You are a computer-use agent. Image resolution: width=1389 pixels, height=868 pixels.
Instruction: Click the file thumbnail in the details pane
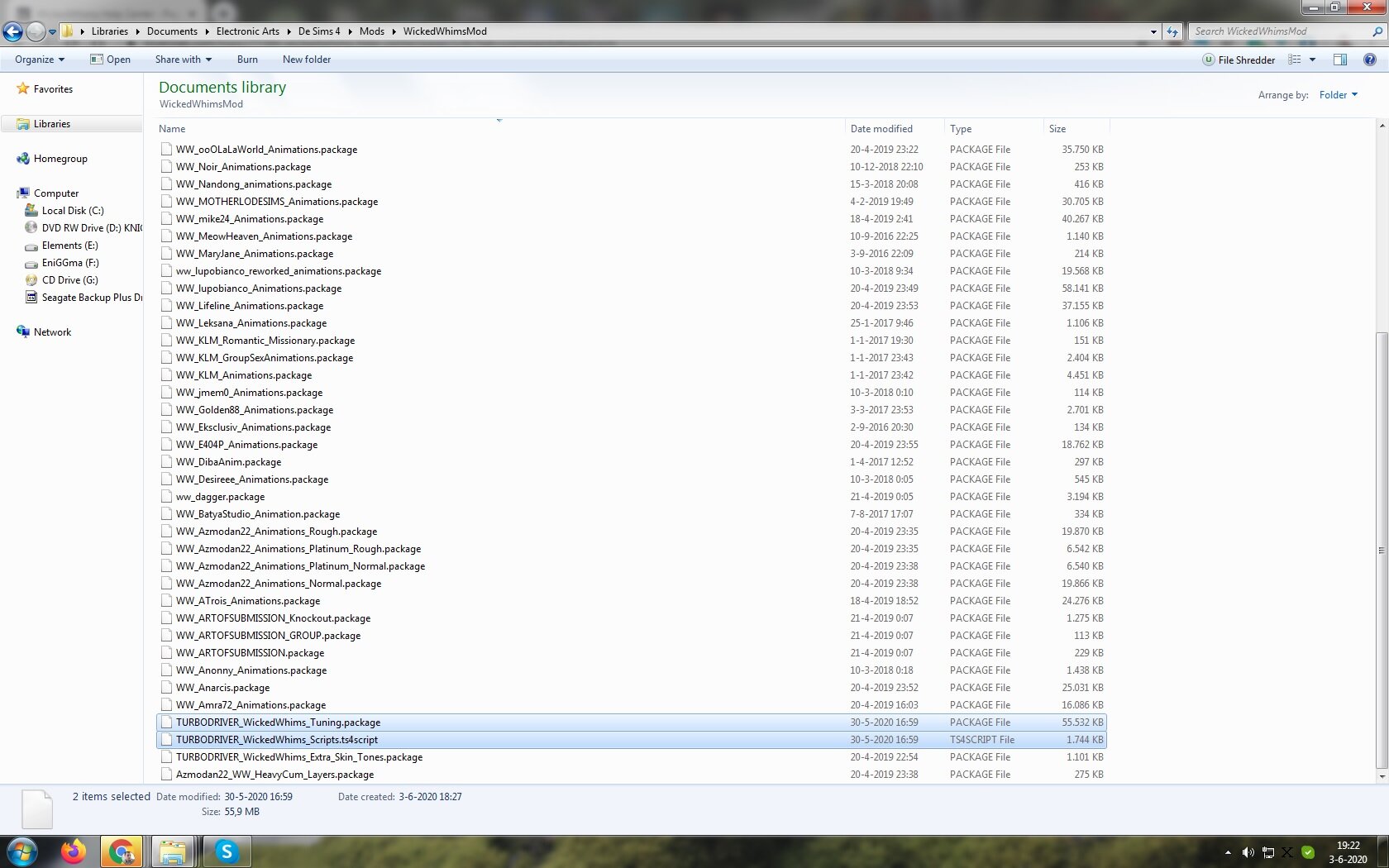point(37,808)
